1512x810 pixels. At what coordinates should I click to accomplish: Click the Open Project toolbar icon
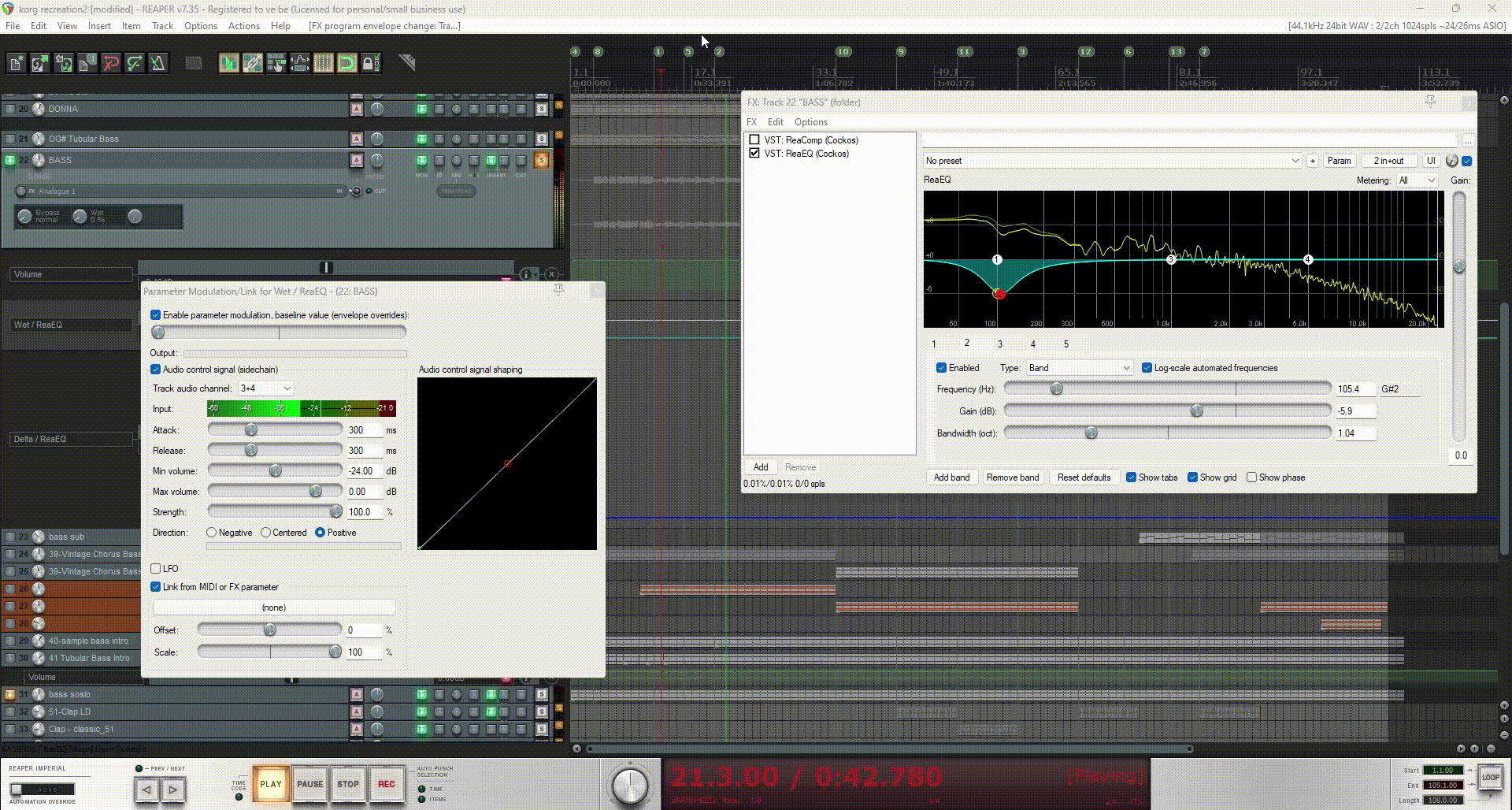click(40, 63)
